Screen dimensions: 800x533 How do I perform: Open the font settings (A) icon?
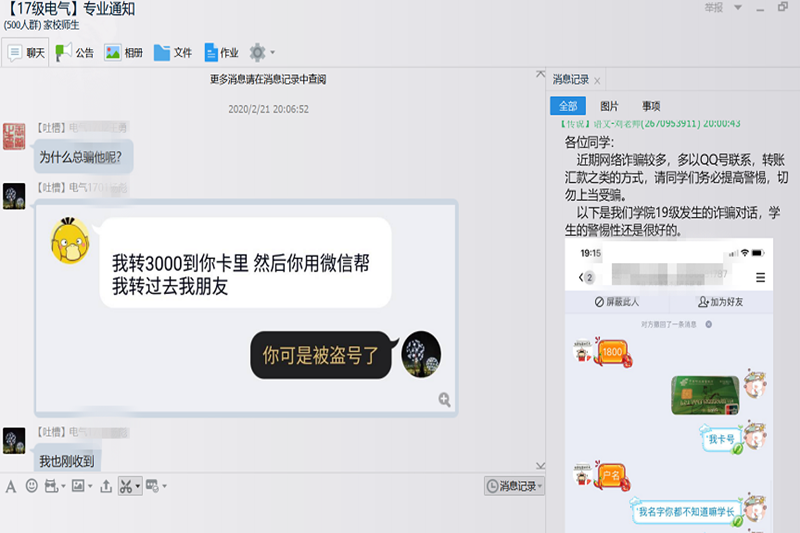(x=11, y=486)
